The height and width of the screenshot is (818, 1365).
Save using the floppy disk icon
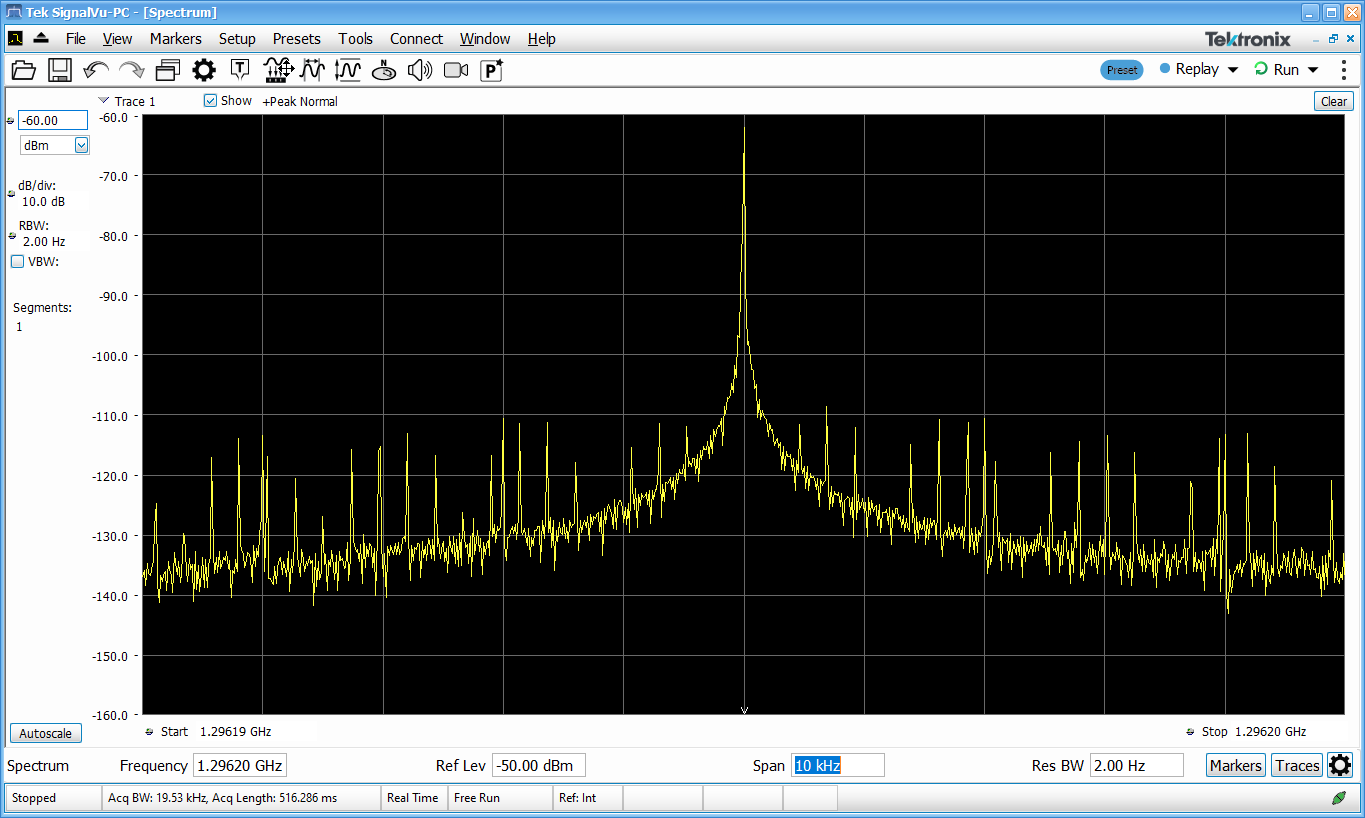click(60, 70)
